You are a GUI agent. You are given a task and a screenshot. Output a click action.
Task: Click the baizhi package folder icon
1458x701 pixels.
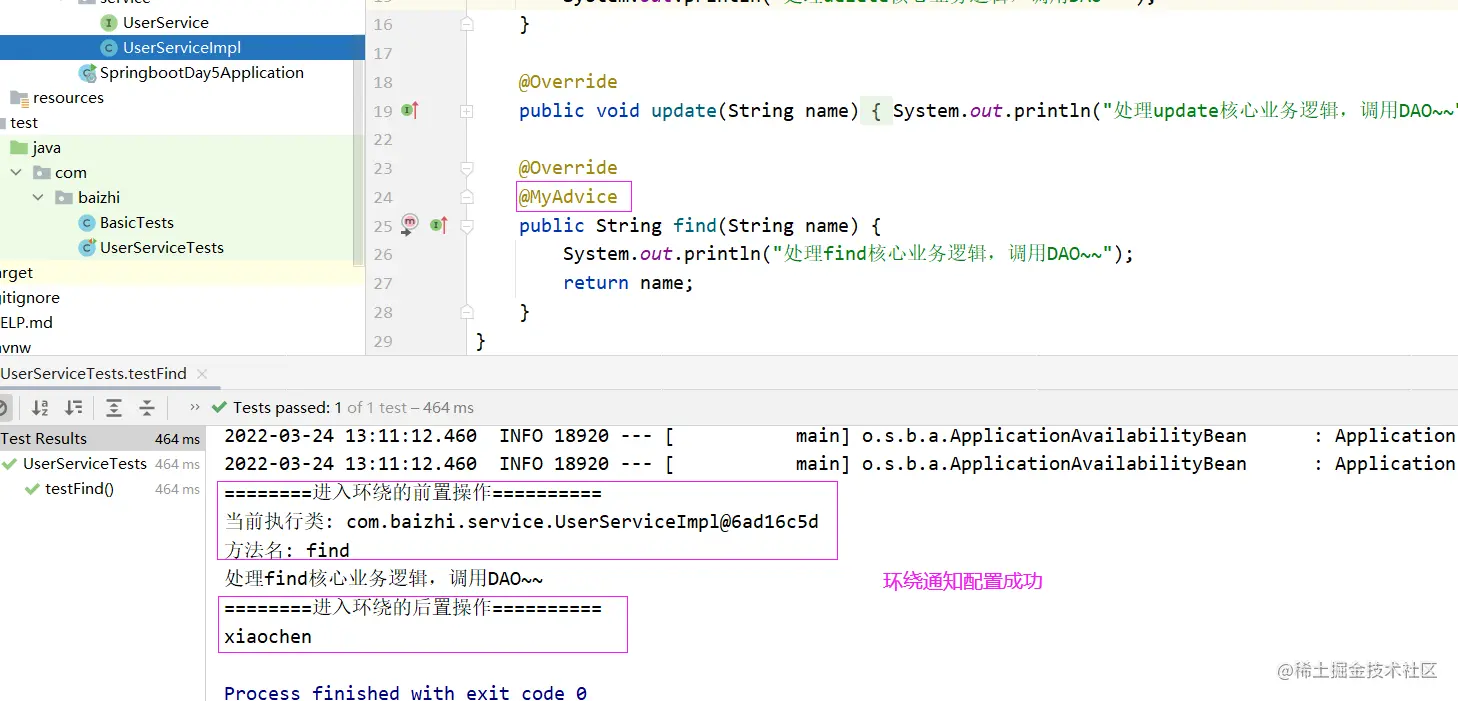coord(64,197)
